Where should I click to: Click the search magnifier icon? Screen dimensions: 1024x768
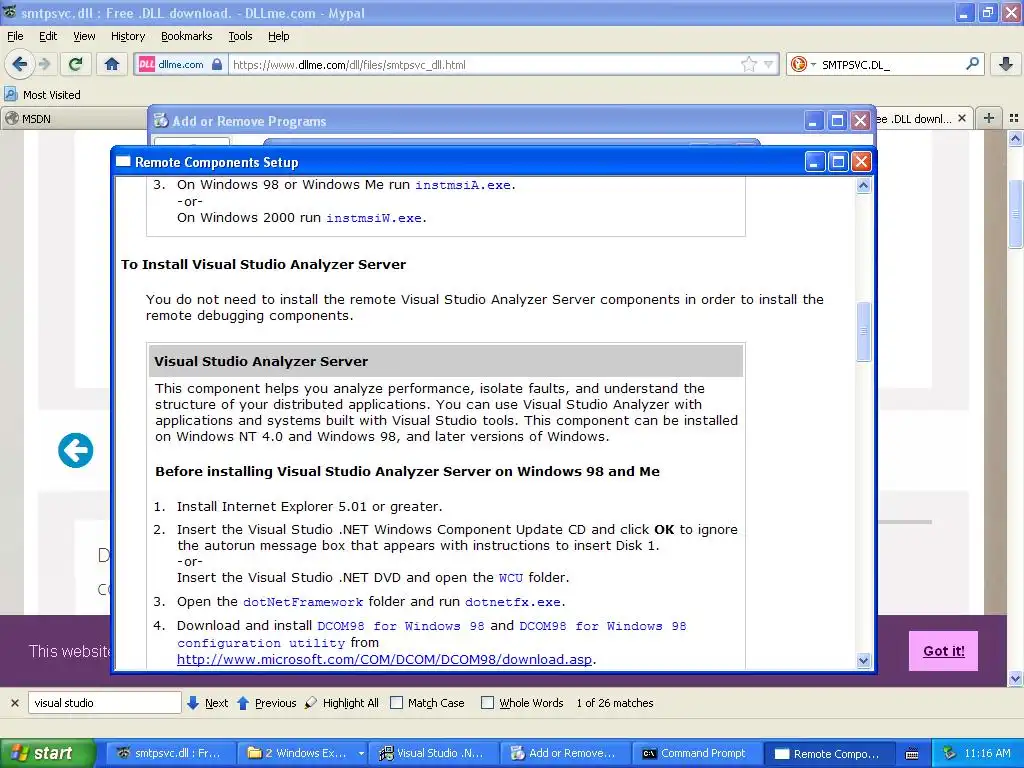point(972,64)
